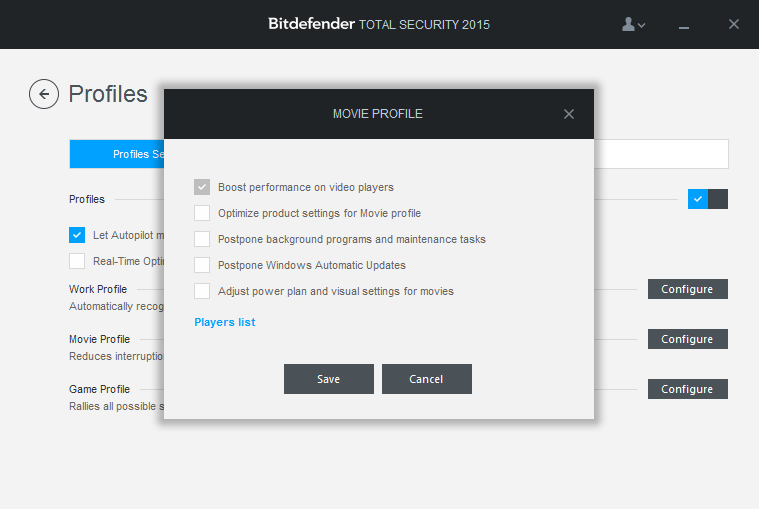
Task: Enable Postpone Windows Automatic Updates
Action: tap(202, 265)
